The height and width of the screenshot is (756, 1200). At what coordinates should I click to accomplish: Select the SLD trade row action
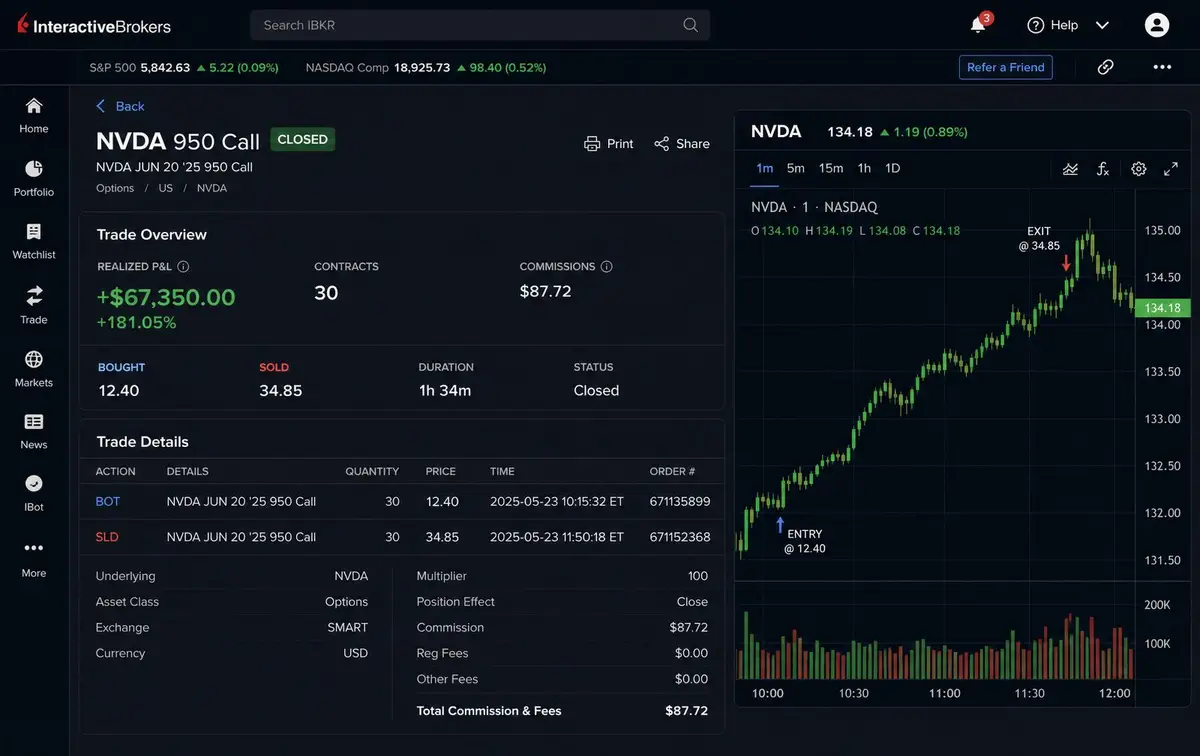click(107, 537)
